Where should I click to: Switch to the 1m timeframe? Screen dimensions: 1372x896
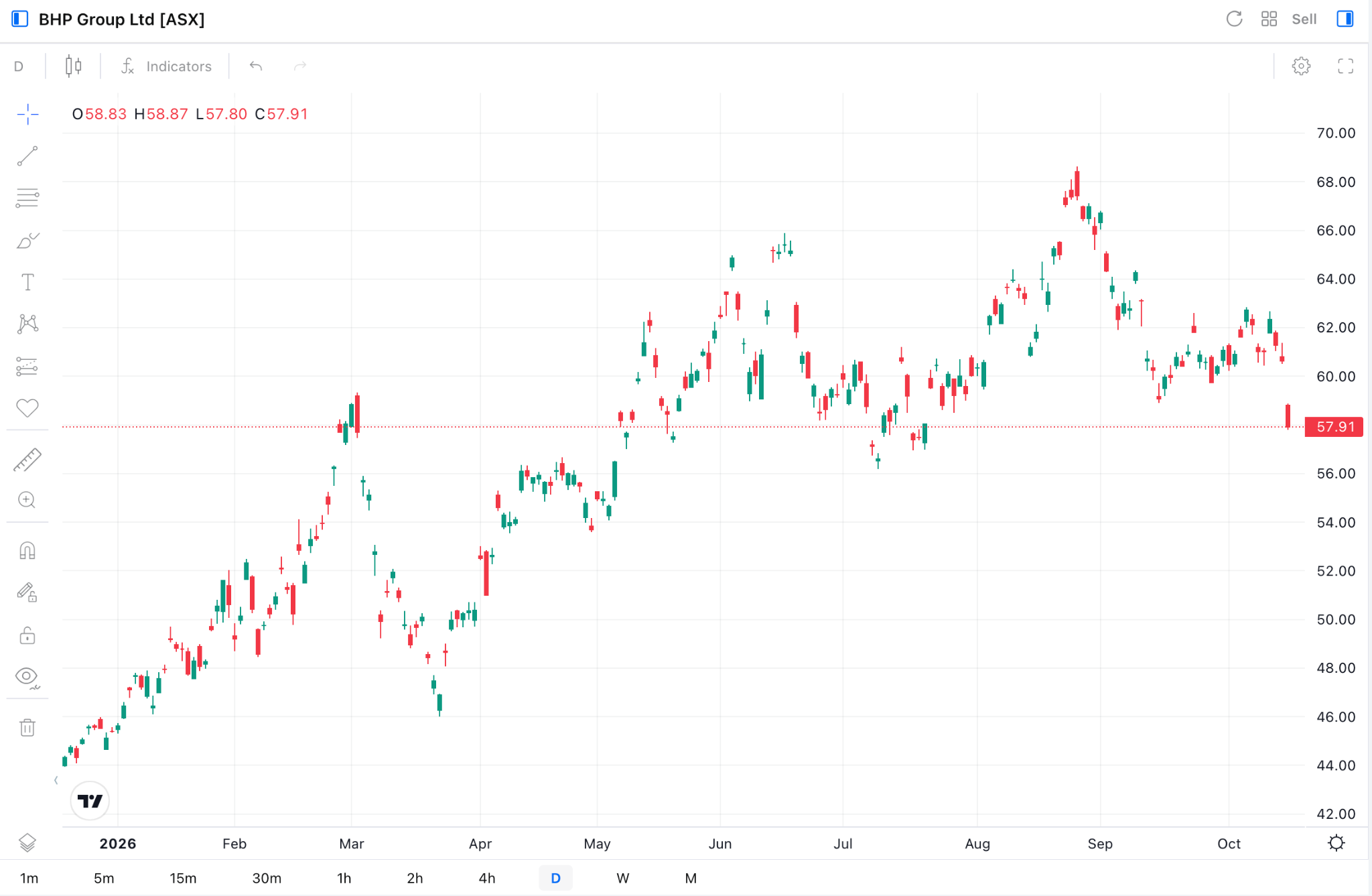tap(29, 878)
